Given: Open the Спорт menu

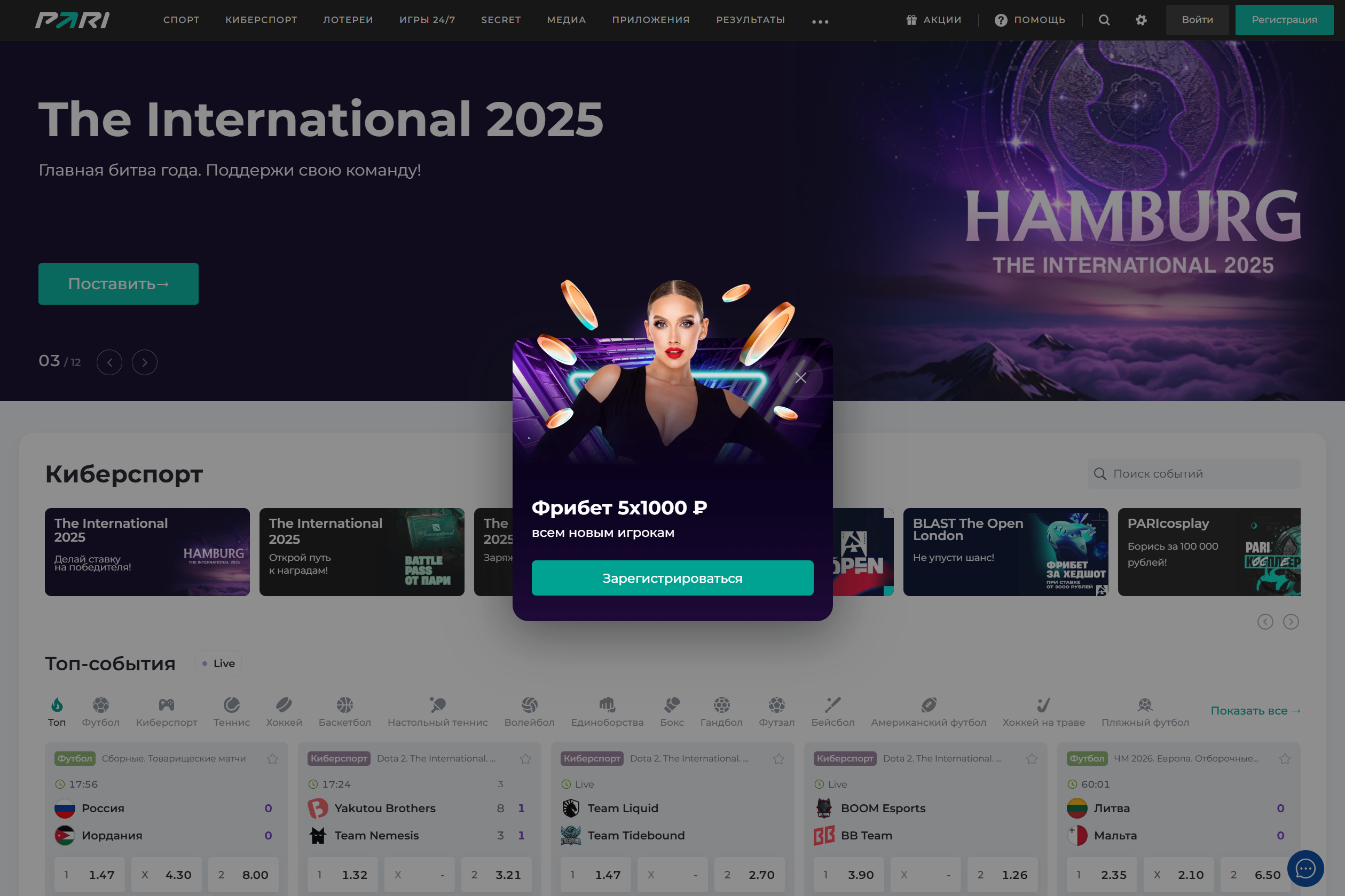Looking at the screenshot, I should point(181,20).
